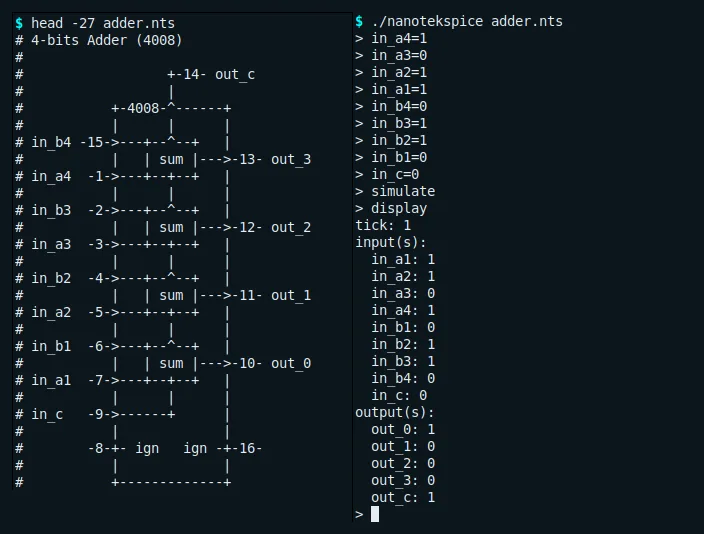The height and width of the screenshot is (534, 704).
Task: Select the '> in_b3=1' prompt line
Action: tap(391, 124)
